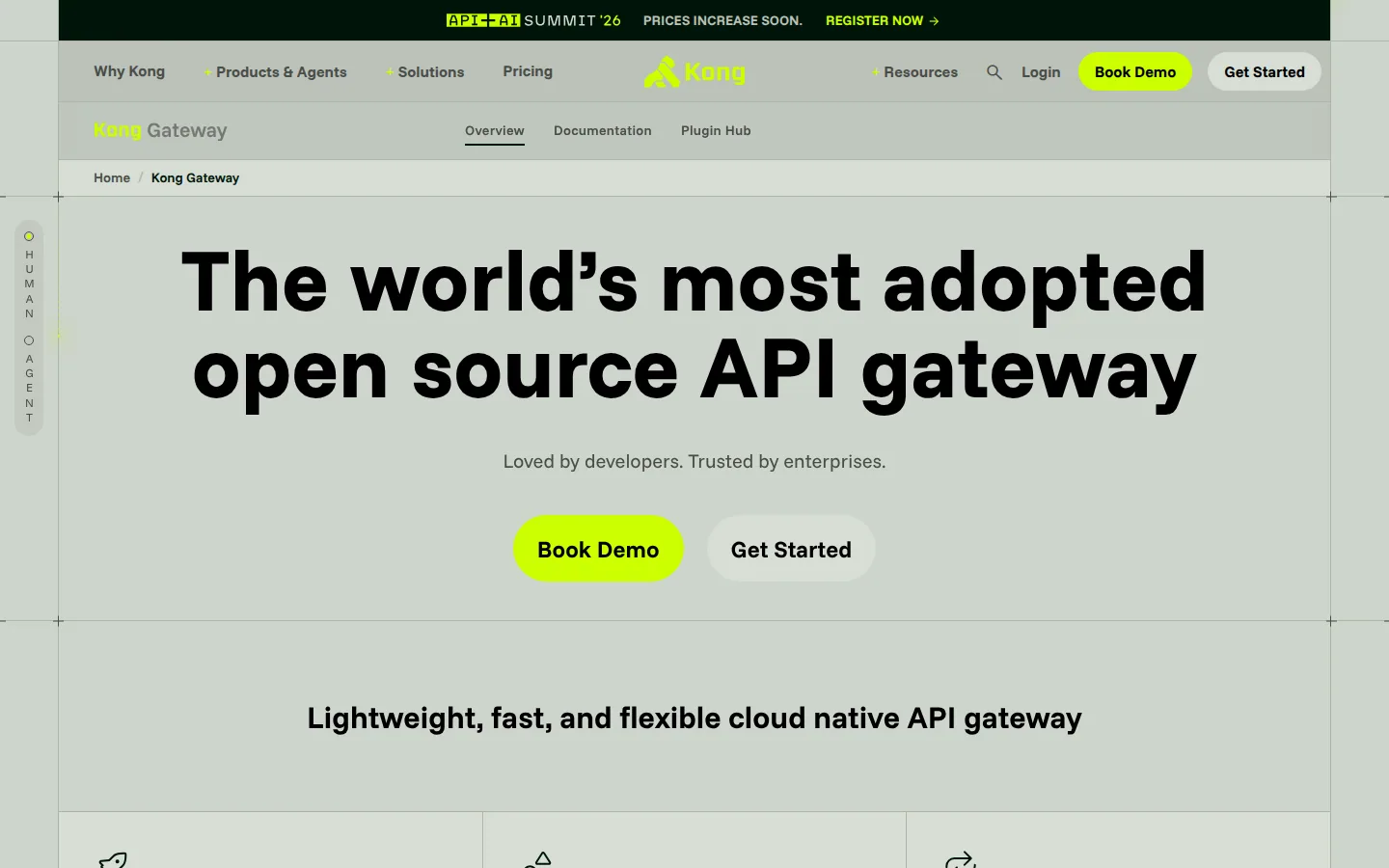
Task: Expand the Solutions menu
Action: click(424, 72)
